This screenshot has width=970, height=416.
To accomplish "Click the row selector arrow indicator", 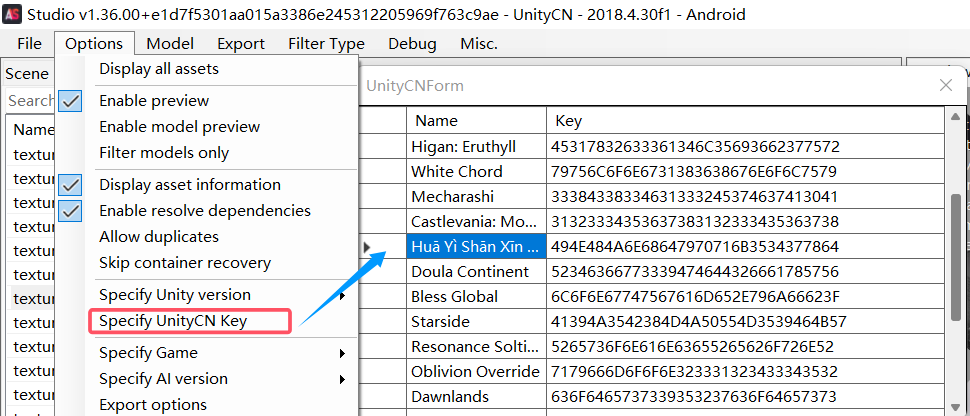I will click(x=368, y=246).
